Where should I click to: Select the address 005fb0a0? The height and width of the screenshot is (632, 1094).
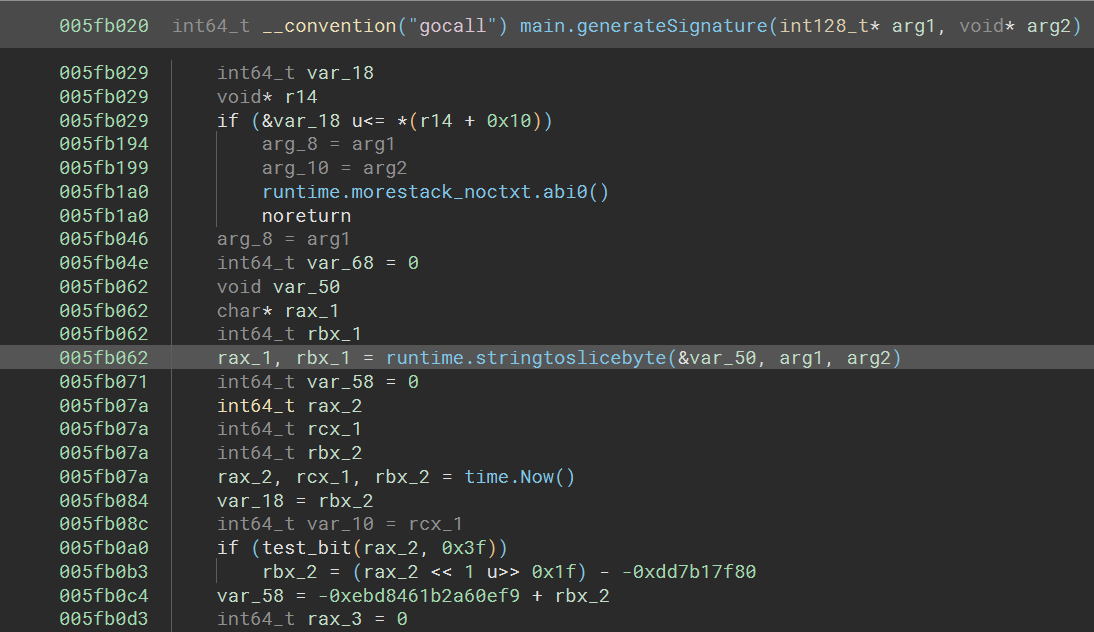[x=104, y=548]
